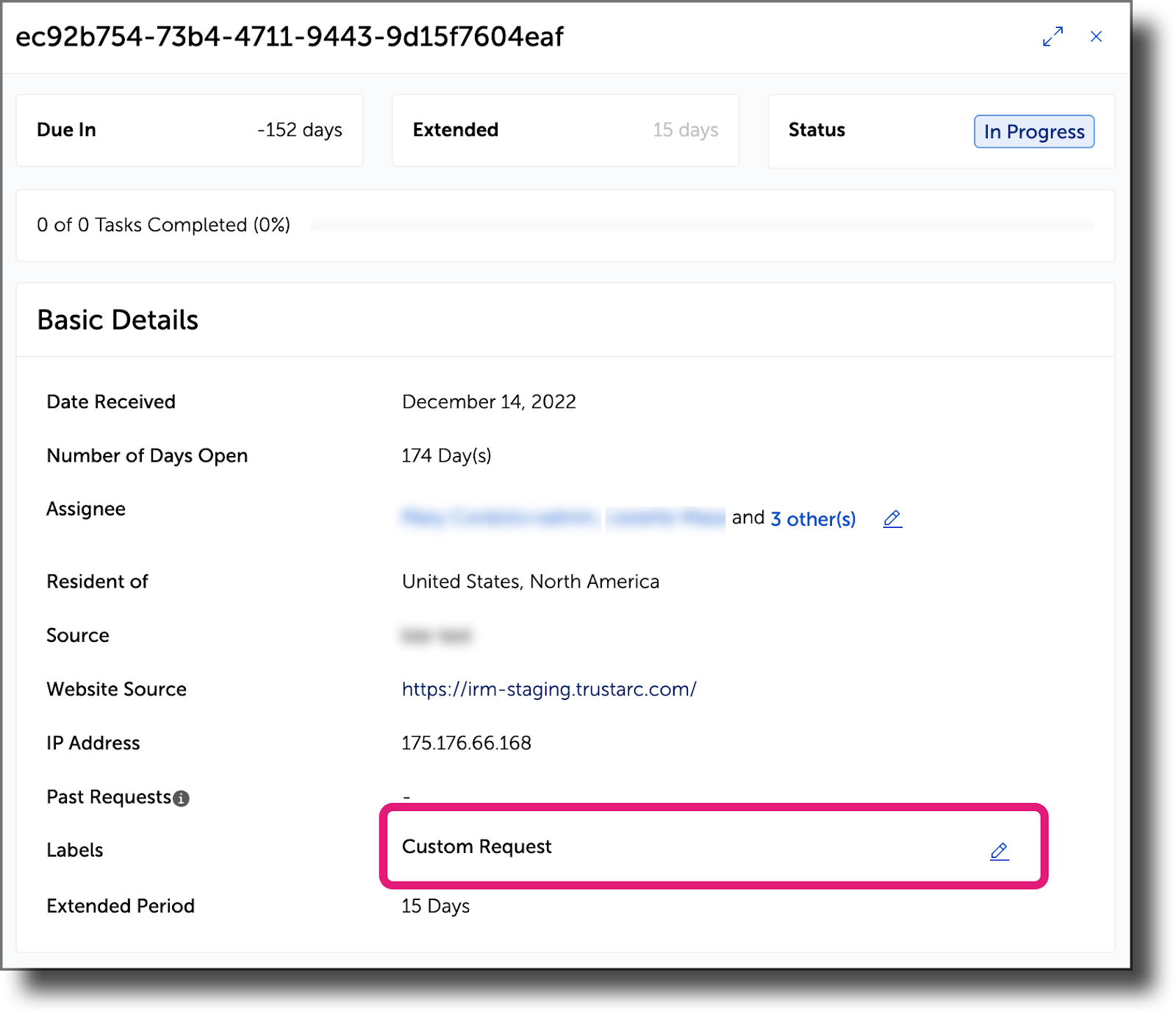Select the Date Received value December 14, 2022

tap(489, 401)
